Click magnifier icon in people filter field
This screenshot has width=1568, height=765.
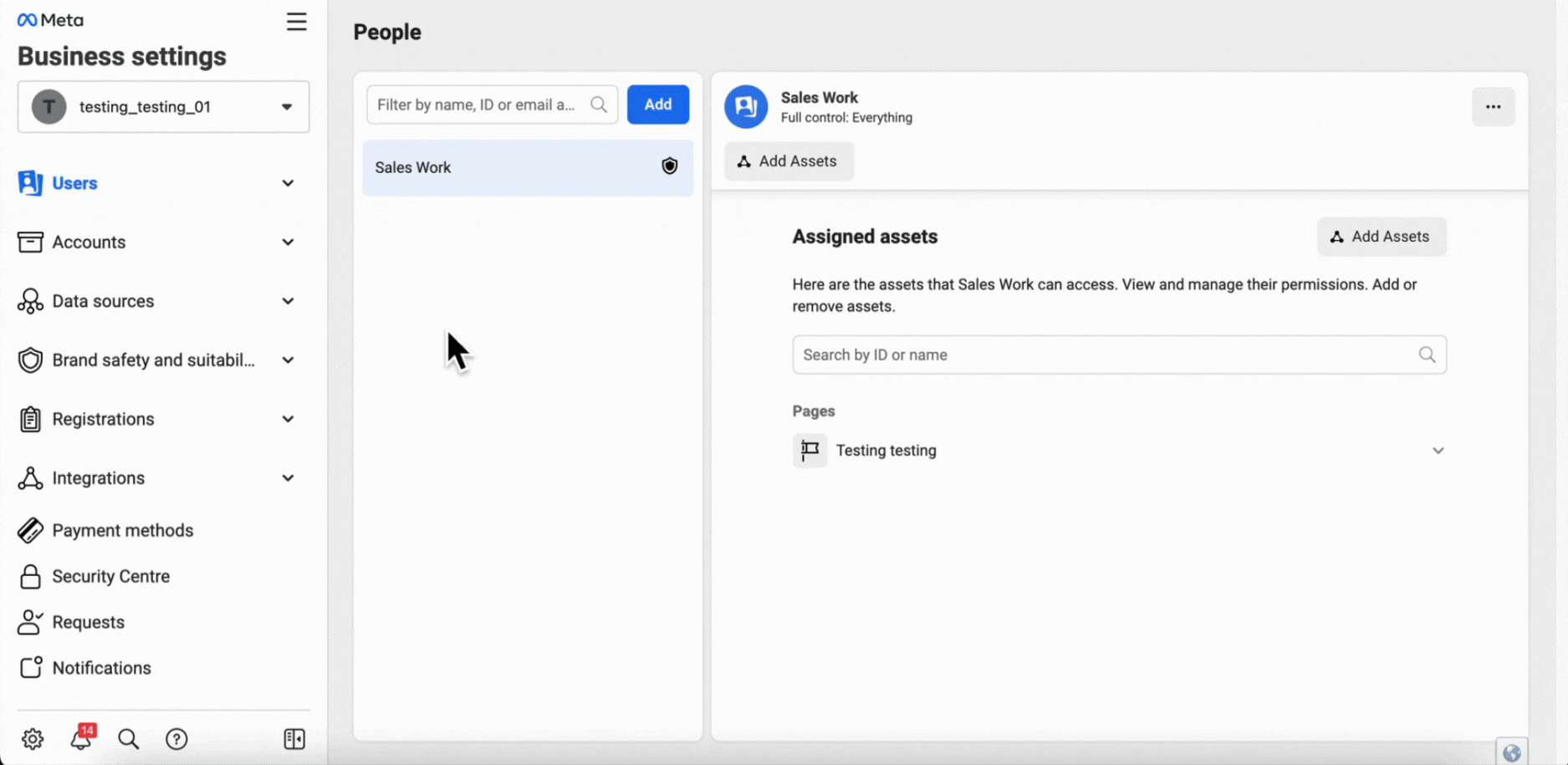(x=599, y=105)
